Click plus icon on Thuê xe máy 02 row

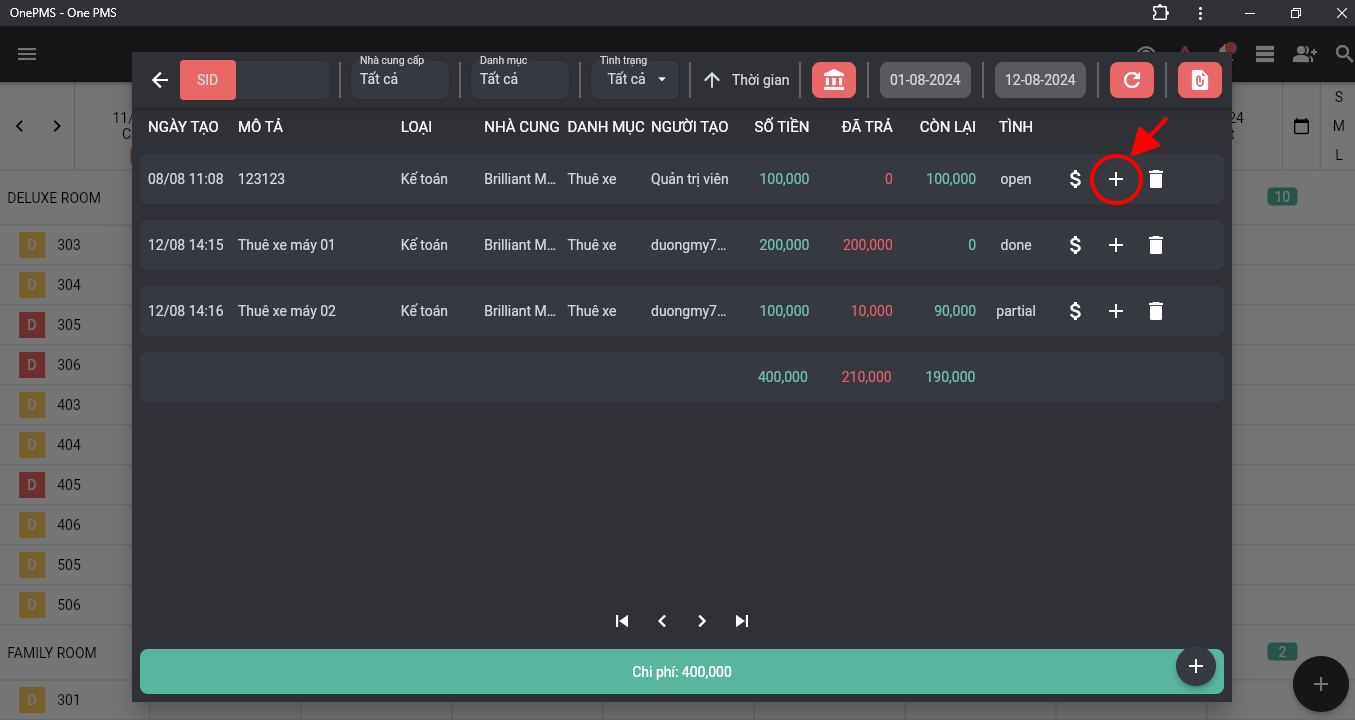pos(1116,311)
